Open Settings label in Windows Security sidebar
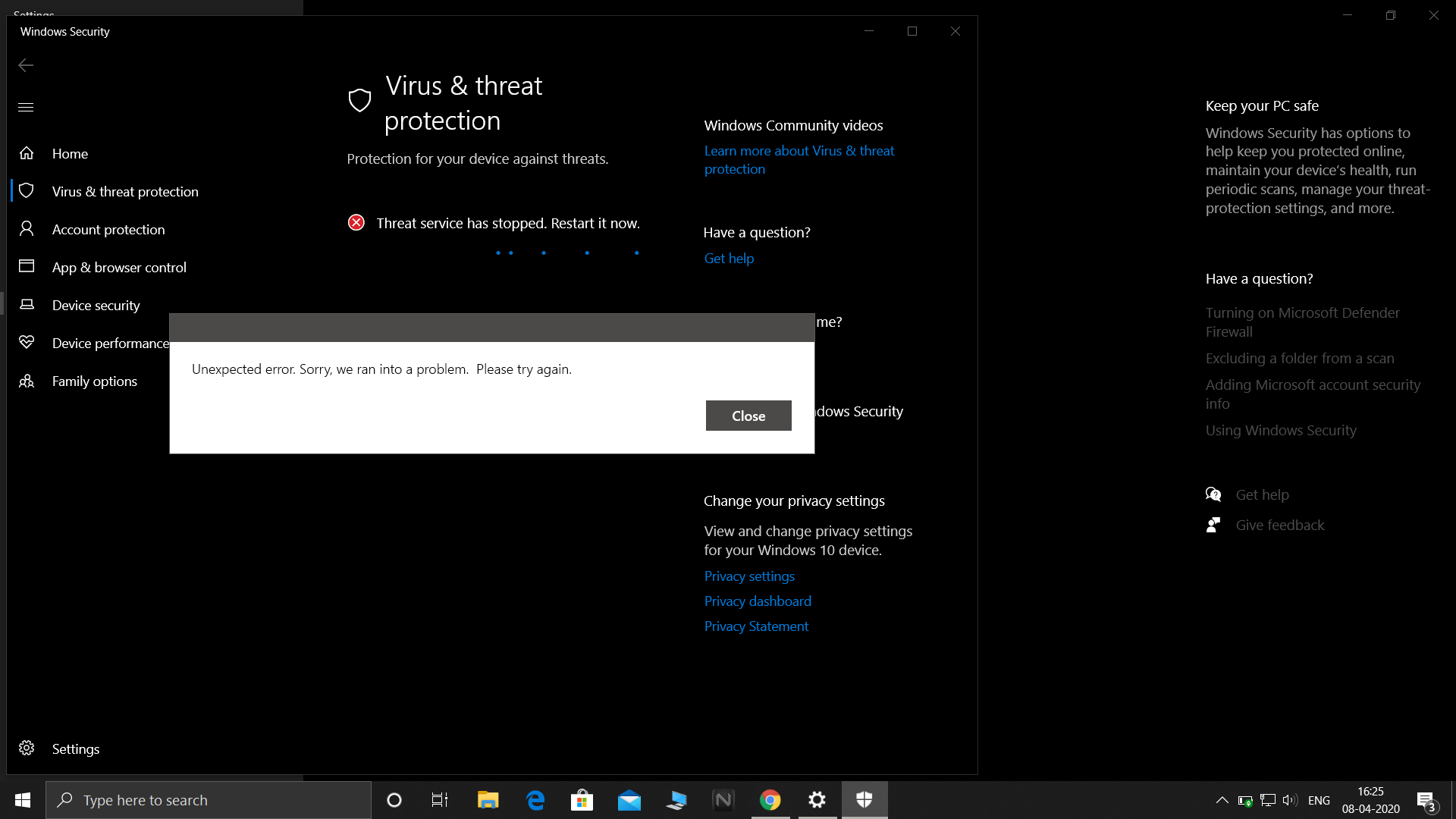Viewport: 1456px width, 819px height. tap(76, 748)
